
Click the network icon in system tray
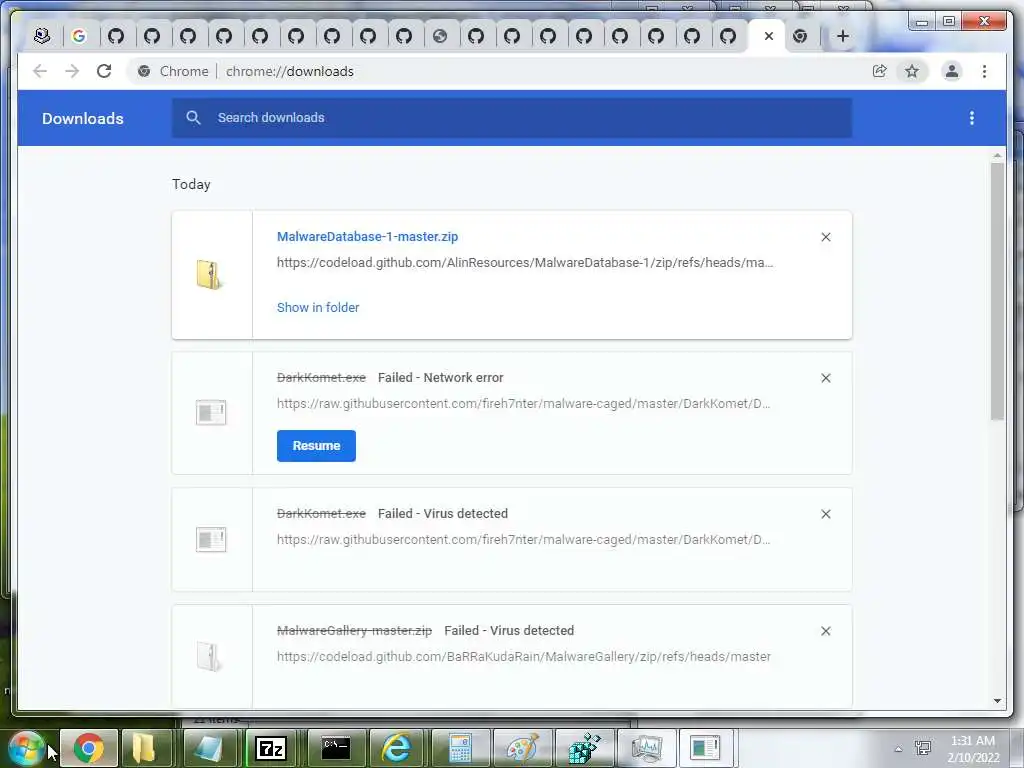pos(923,748)
